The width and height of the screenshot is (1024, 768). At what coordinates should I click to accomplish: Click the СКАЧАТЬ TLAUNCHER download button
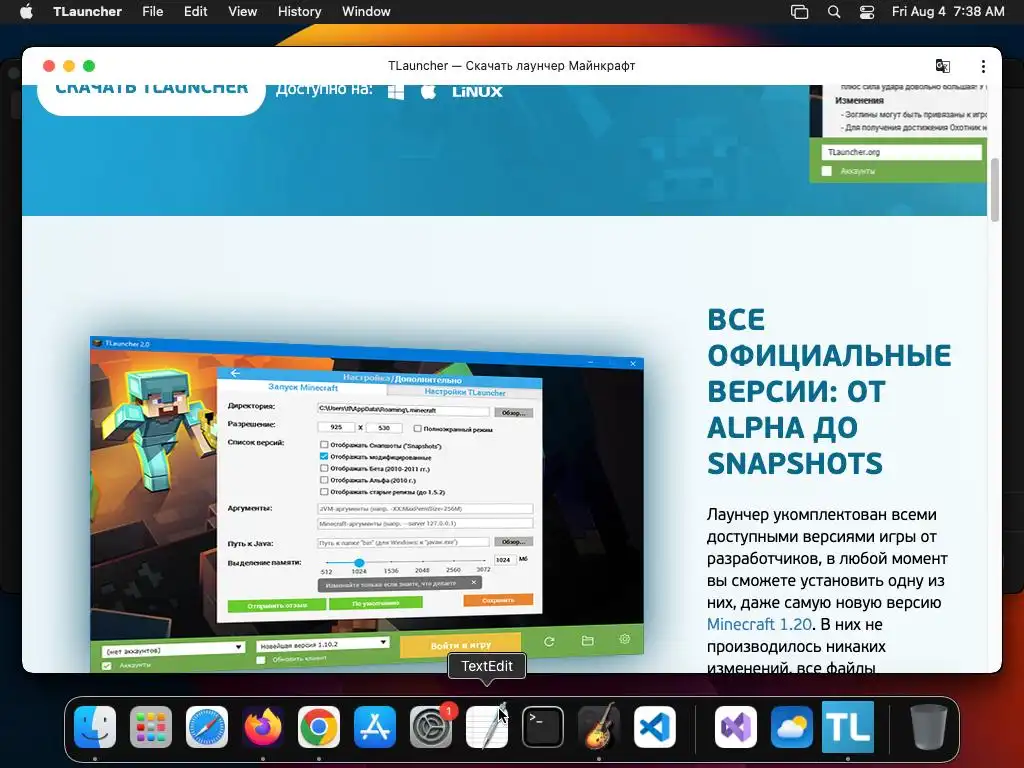coord(152,99)
